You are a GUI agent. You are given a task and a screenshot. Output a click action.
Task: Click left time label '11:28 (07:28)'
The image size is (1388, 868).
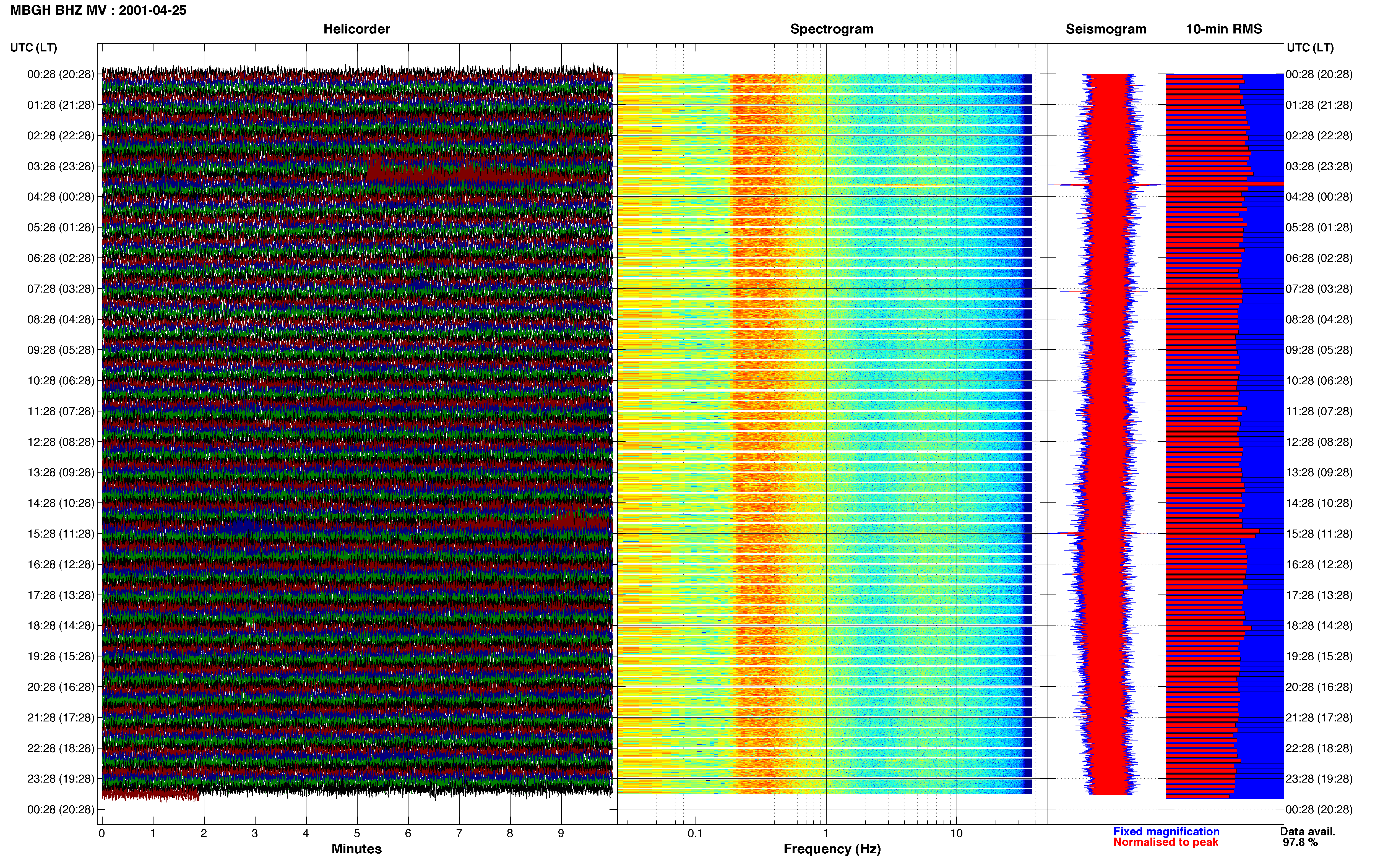tap(61, 412)
